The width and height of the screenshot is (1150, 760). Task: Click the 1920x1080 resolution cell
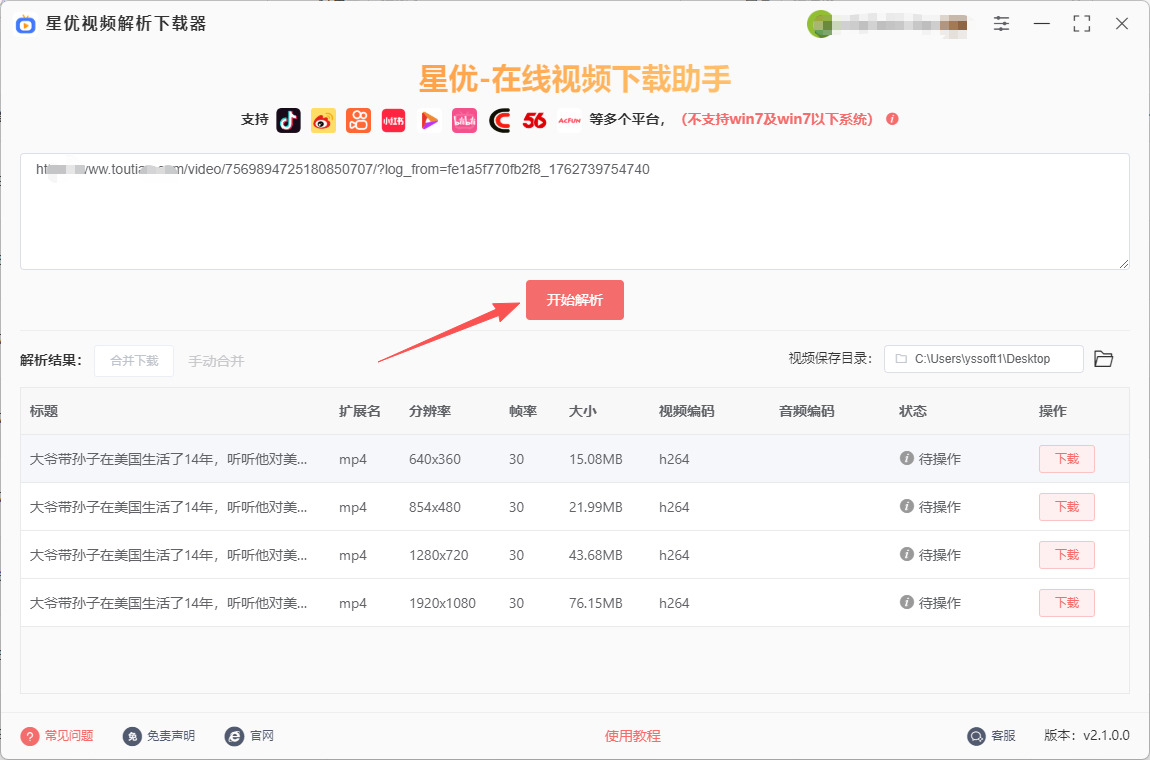(x=442, y=603)
